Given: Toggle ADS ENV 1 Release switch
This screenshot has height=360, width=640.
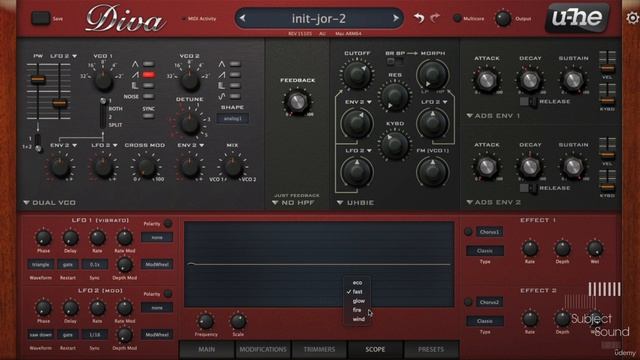Looking at the screenshot, I should [x=528, y=101].
